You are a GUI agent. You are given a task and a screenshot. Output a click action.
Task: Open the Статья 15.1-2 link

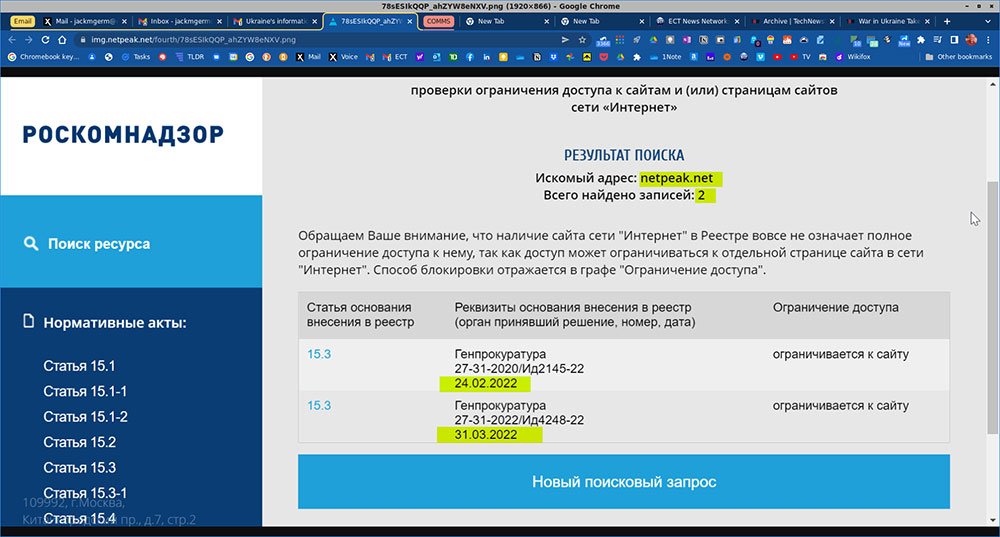(x=85, y=416)
